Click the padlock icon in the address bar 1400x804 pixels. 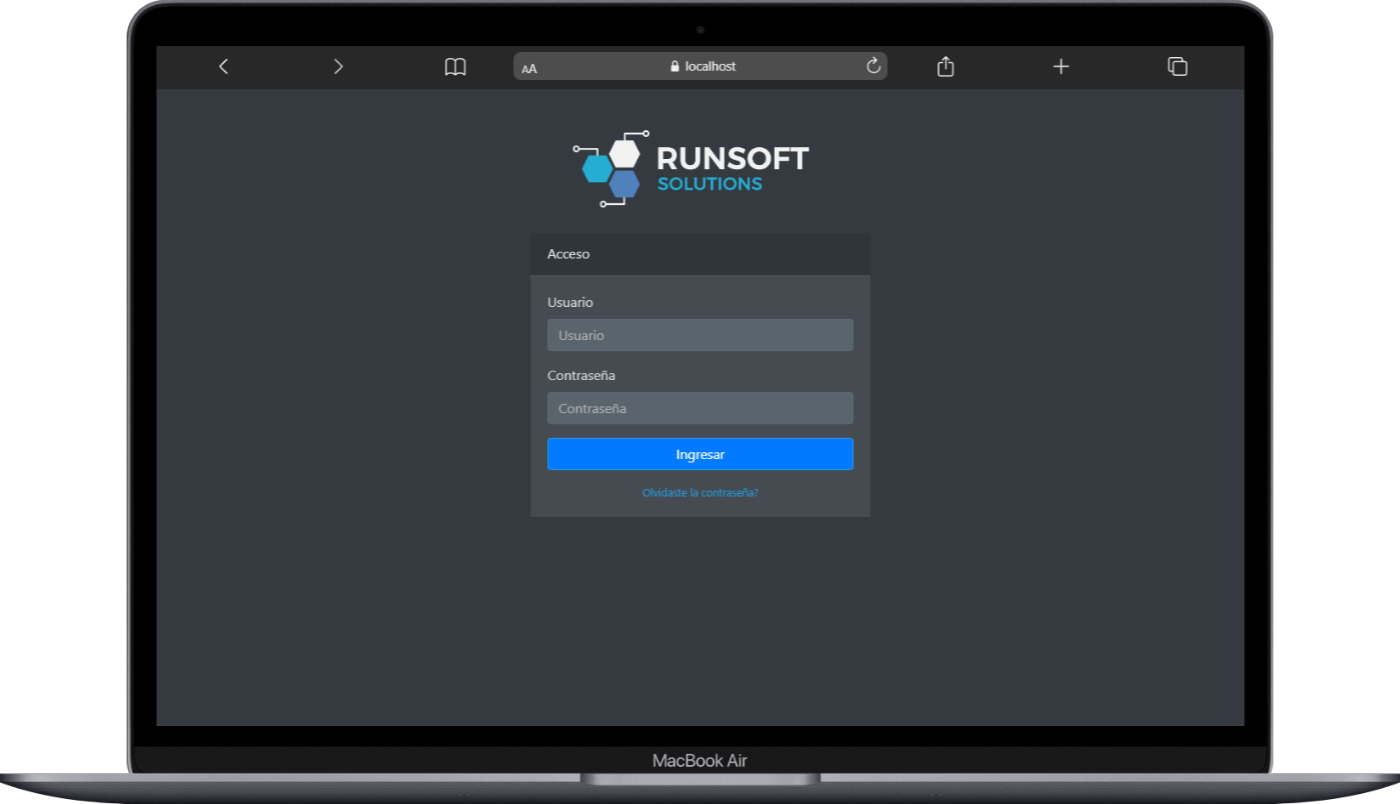[x=675, y=66]
